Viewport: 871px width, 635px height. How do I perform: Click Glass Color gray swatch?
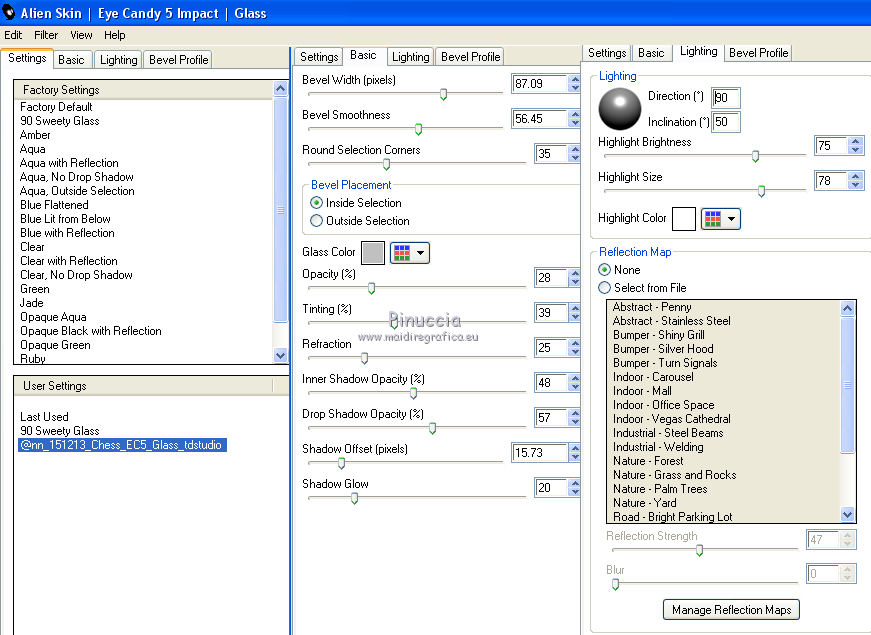pyautogui.click(x=373, y=253)
